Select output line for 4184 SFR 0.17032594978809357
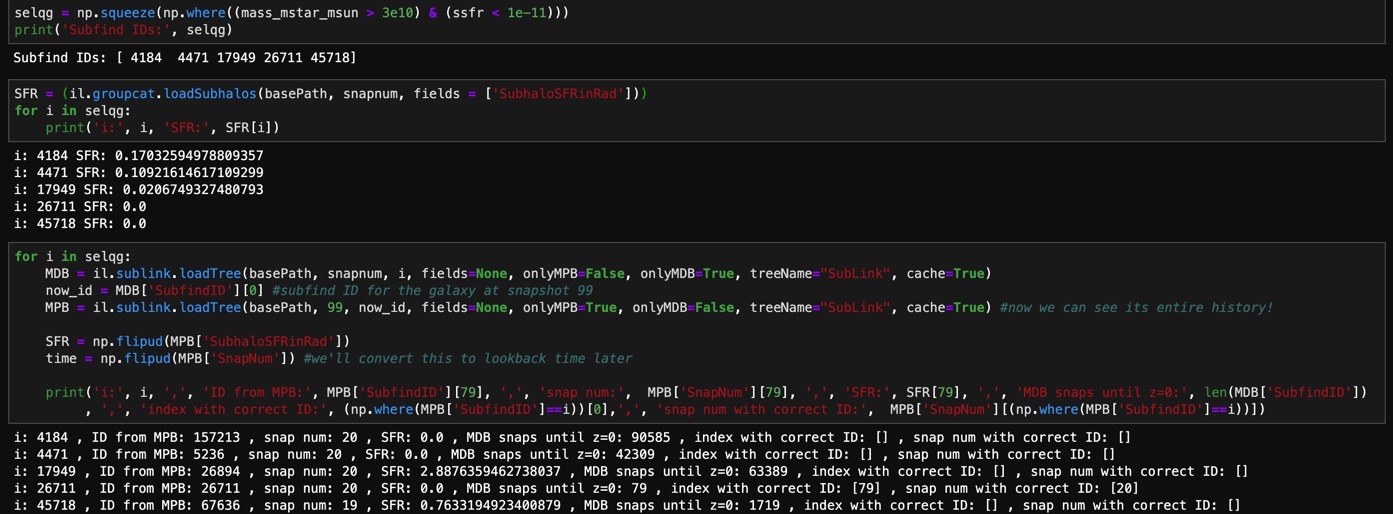1393x514 pixels. [138, 156]
